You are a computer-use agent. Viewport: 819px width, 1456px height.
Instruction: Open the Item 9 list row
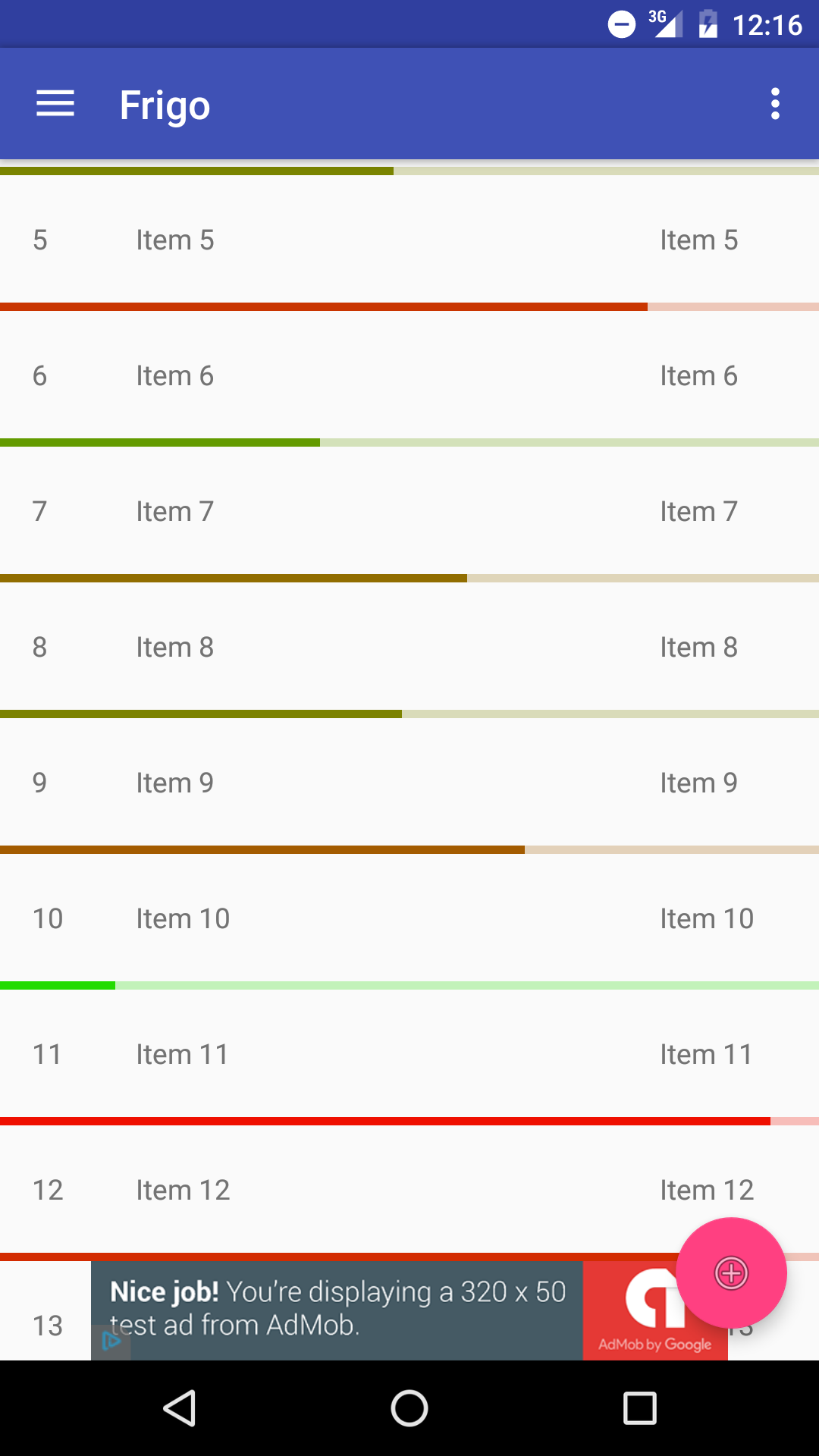tap(409, 783)
